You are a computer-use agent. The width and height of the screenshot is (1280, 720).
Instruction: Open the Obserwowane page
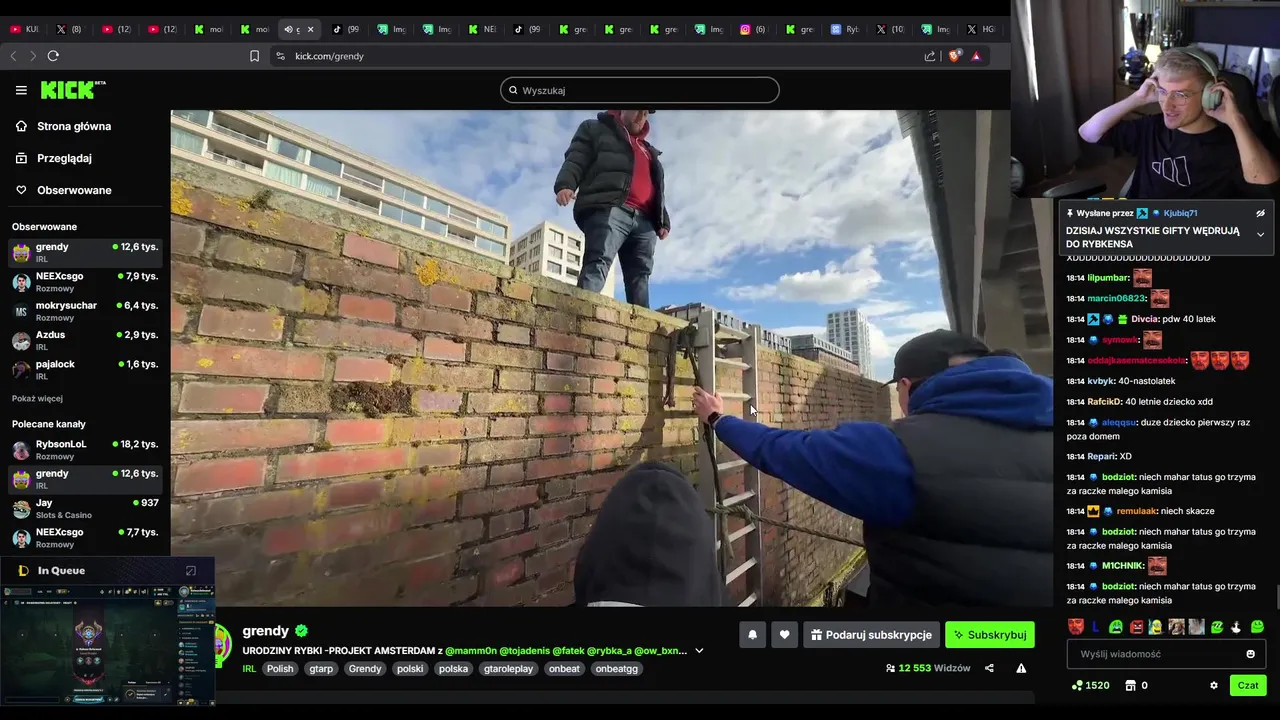pyautogui.click(x=74, y=190)
